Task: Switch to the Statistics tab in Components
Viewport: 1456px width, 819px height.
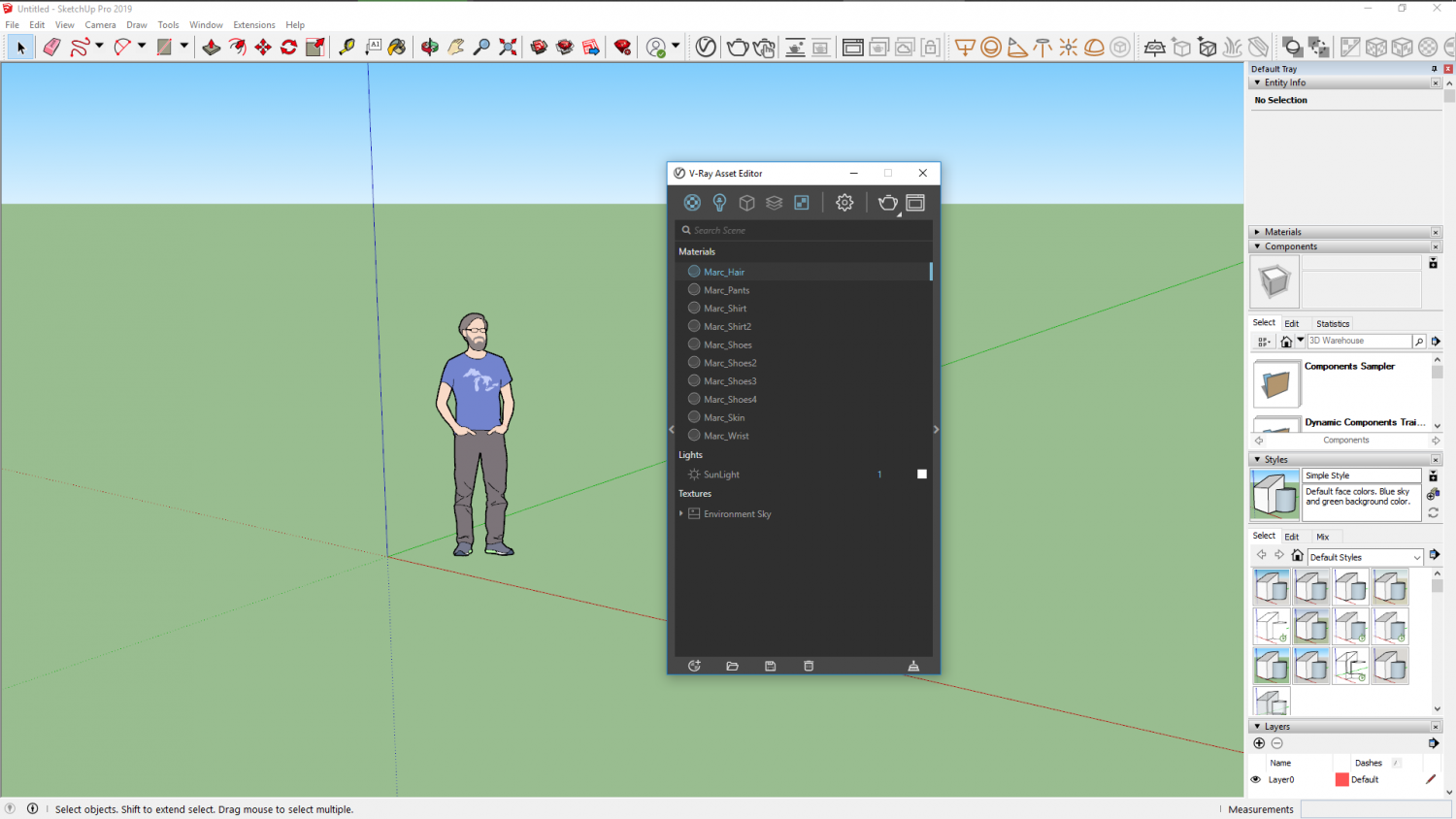Action: click(1332, 324)
